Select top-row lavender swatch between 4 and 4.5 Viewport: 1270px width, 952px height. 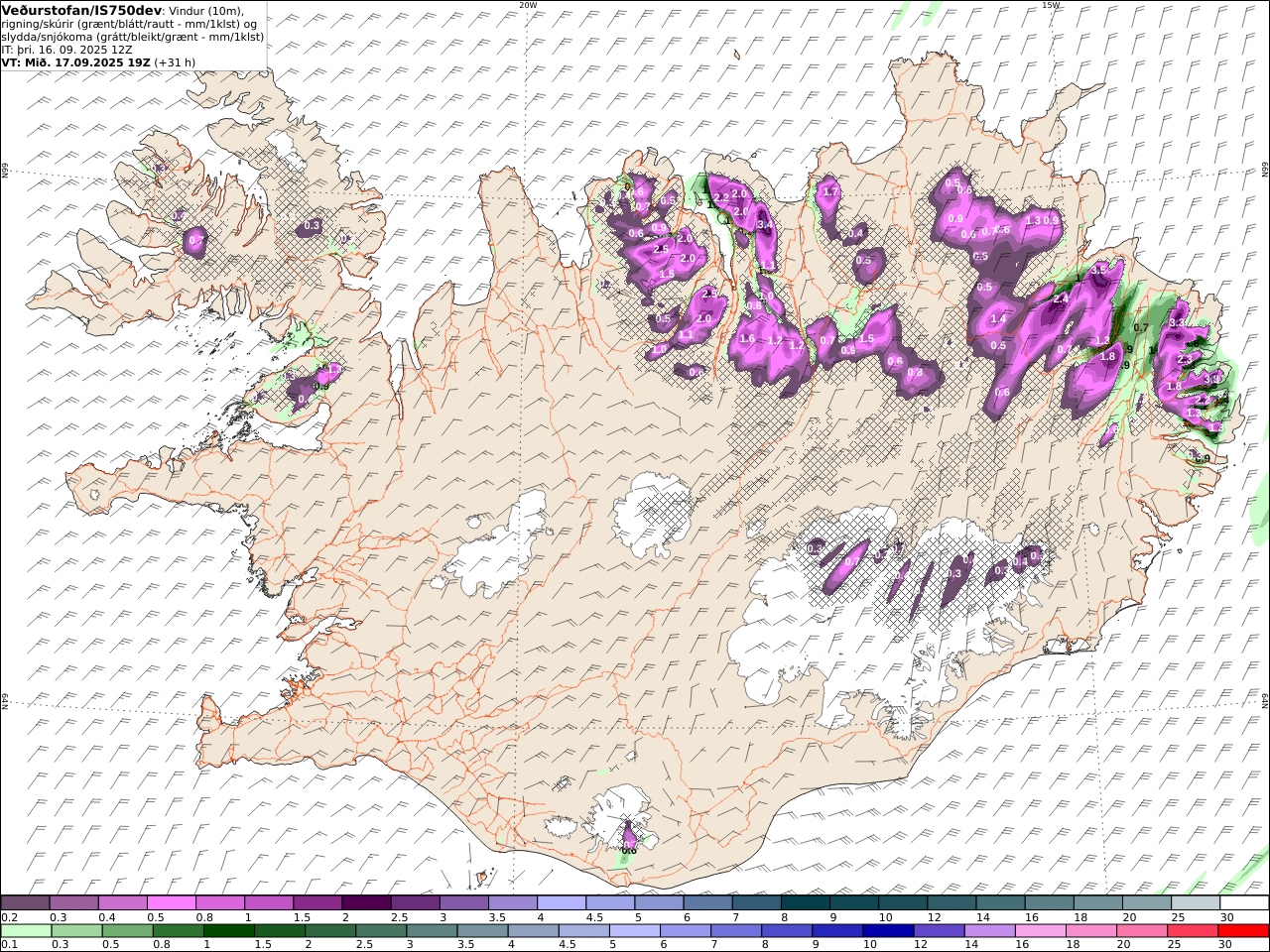tap(562, 903)
